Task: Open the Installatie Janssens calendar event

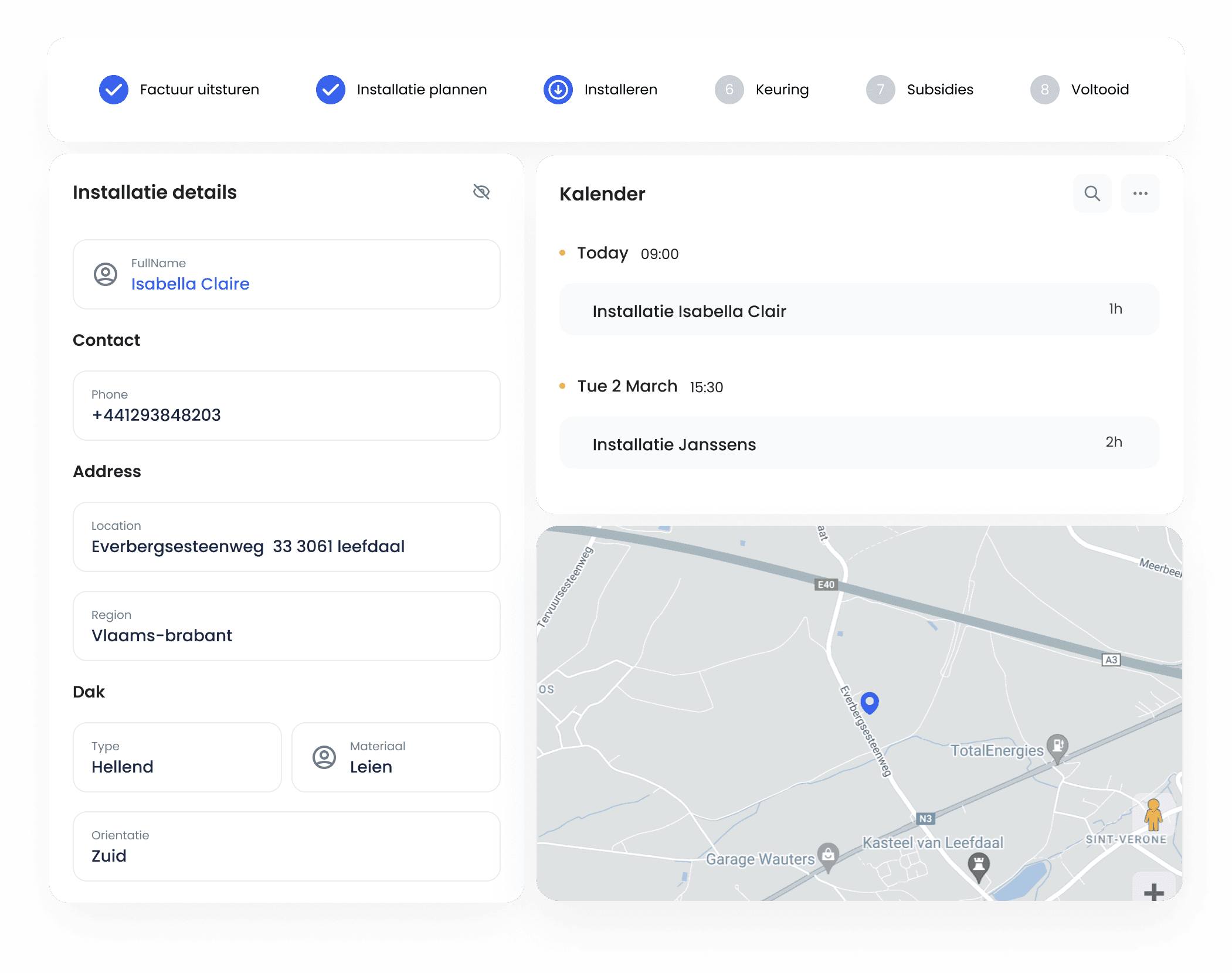Action: pos(859,443)
